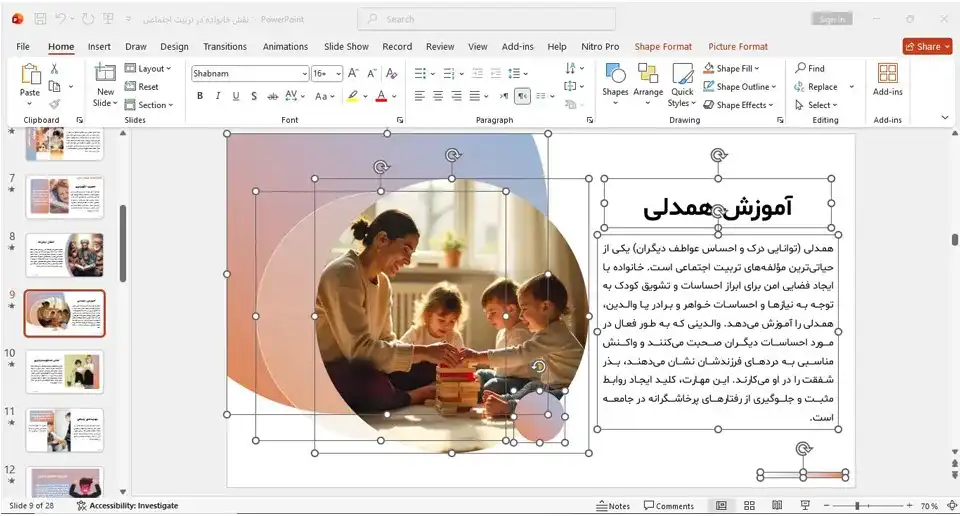This screenshot has height=516, width=960.
Task: Toggle Strikethrough formatting
Action: pos(272,96)
